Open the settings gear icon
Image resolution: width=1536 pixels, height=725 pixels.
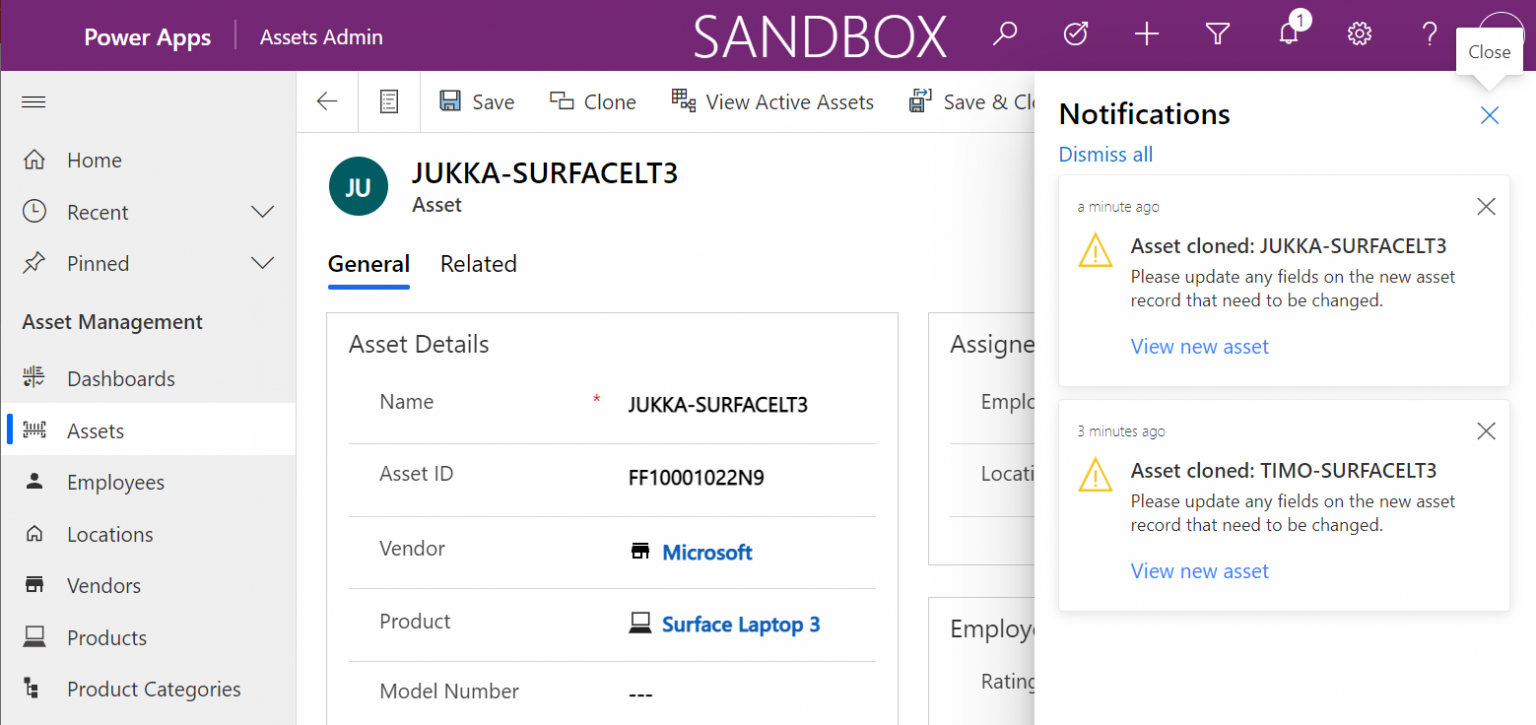click(1359, 34)
